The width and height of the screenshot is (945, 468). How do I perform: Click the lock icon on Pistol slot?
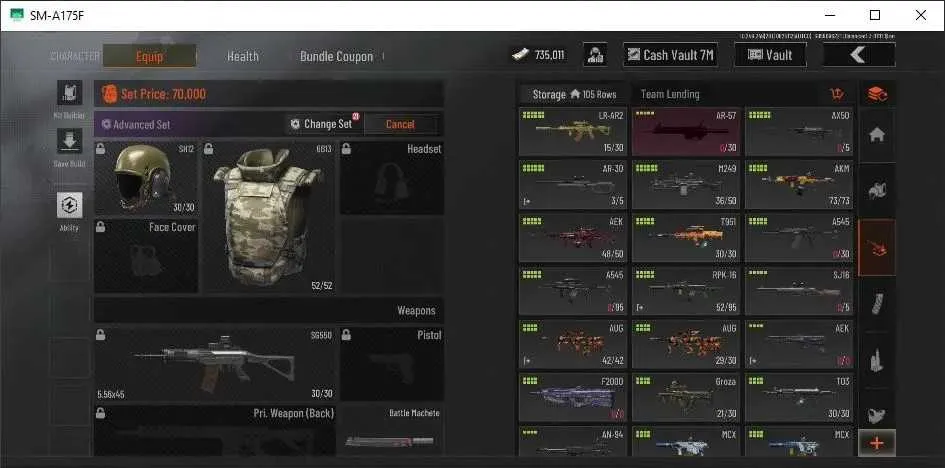pyautogui.click(x=347, y=335)
